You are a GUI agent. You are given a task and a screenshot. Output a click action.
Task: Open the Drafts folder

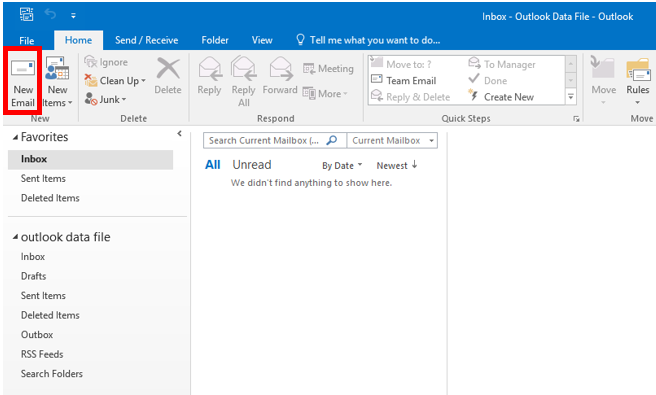(x=33, y=276)
